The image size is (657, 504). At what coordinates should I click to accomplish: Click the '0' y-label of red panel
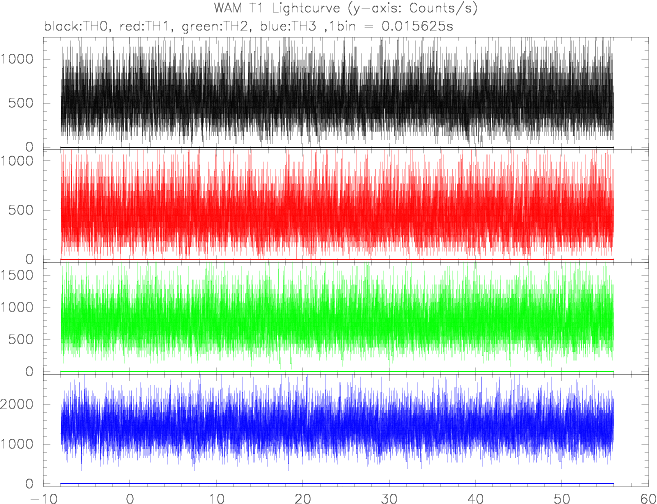pyautogui.click(x=29, y=259)
